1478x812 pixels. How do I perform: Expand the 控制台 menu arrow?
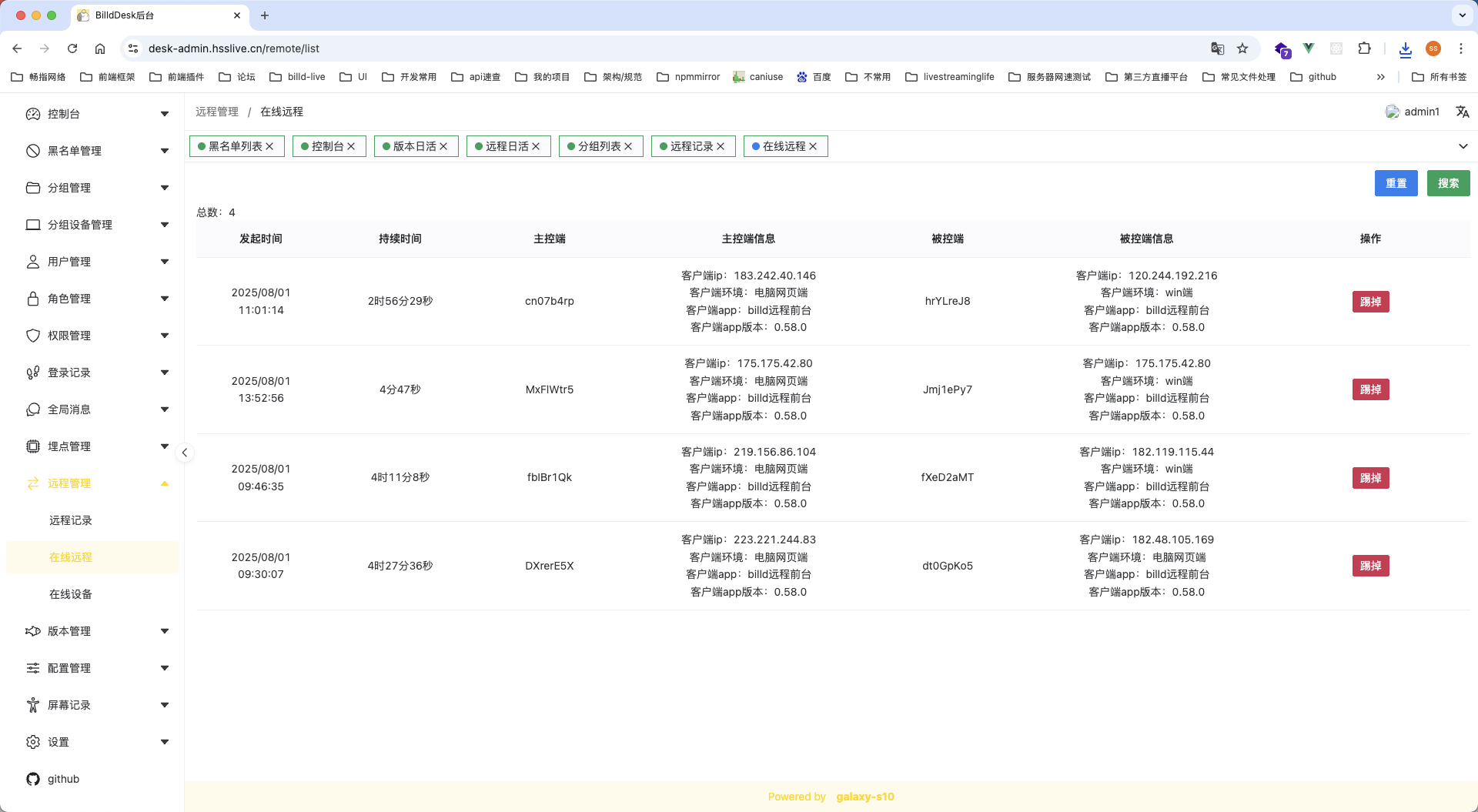tap(165, 114)
